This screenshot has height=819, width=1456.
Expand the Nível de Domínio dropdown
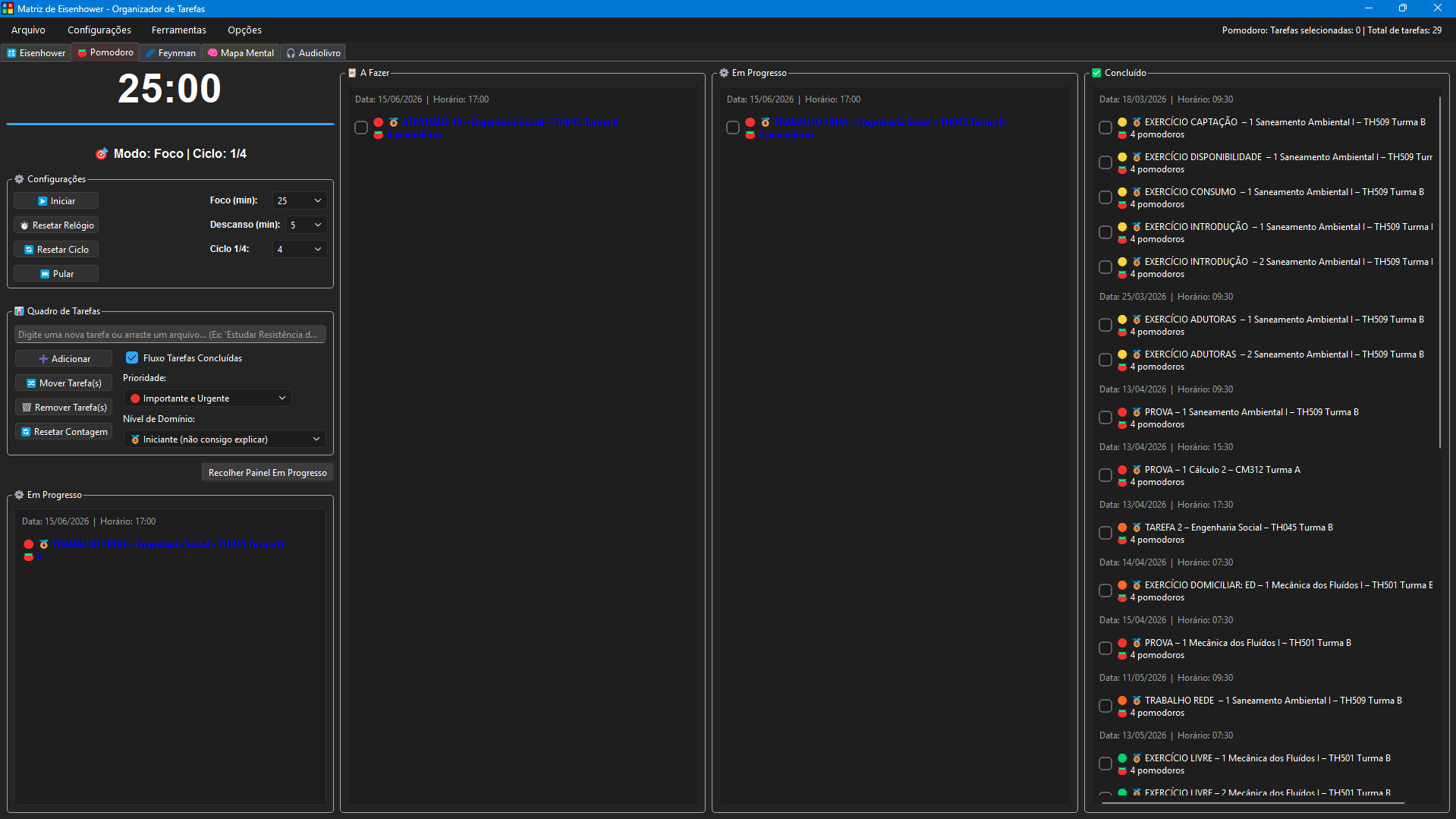point(225,439)
